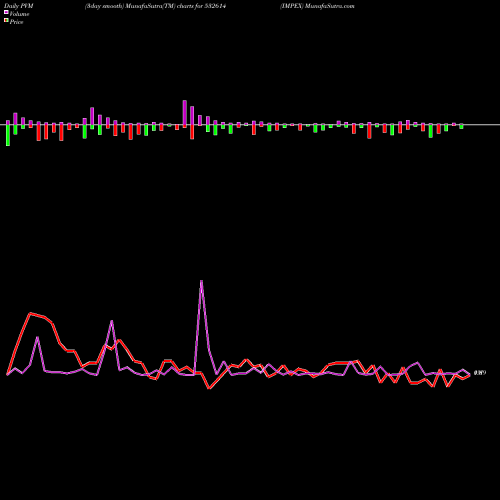Click the '(3day smooth) MunafaSutra(TM) charts' heading
500x500 pixels.
[156, 6]
